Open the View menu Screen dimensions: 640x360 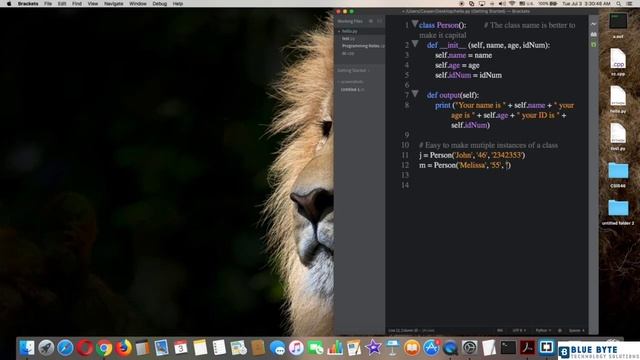pos(93,4)
